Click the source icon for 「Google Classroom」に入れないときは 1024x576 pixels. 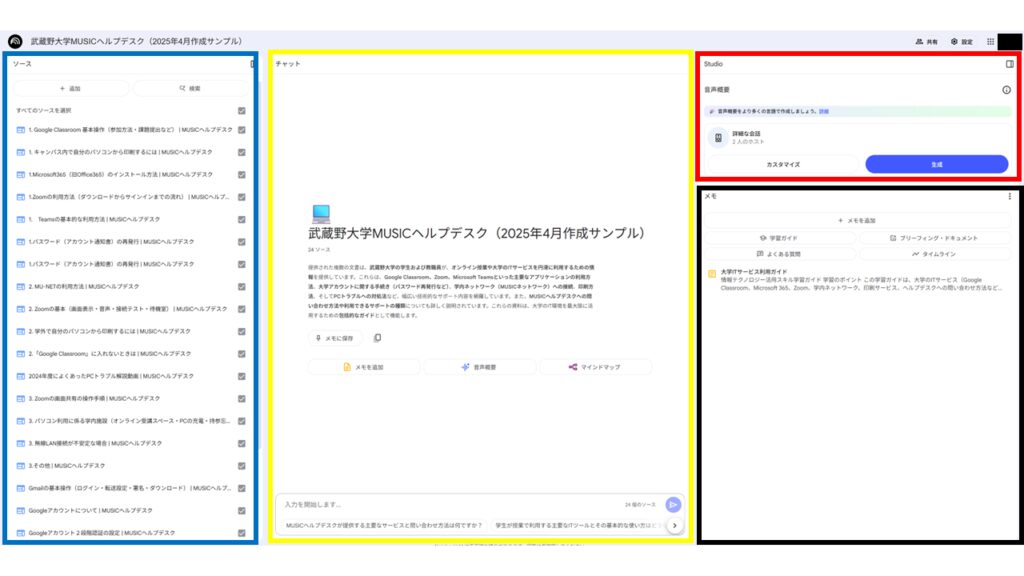pos(20,354)
